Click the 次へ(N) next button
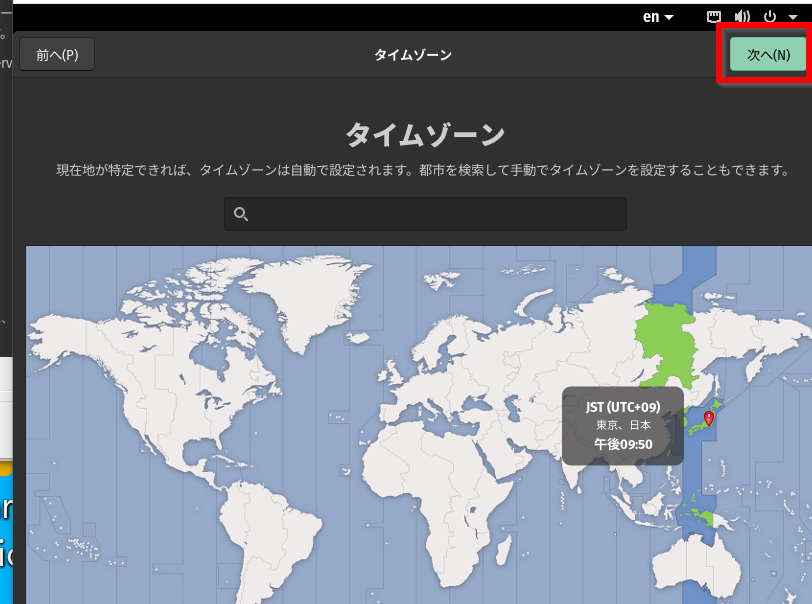 point(767,55)
